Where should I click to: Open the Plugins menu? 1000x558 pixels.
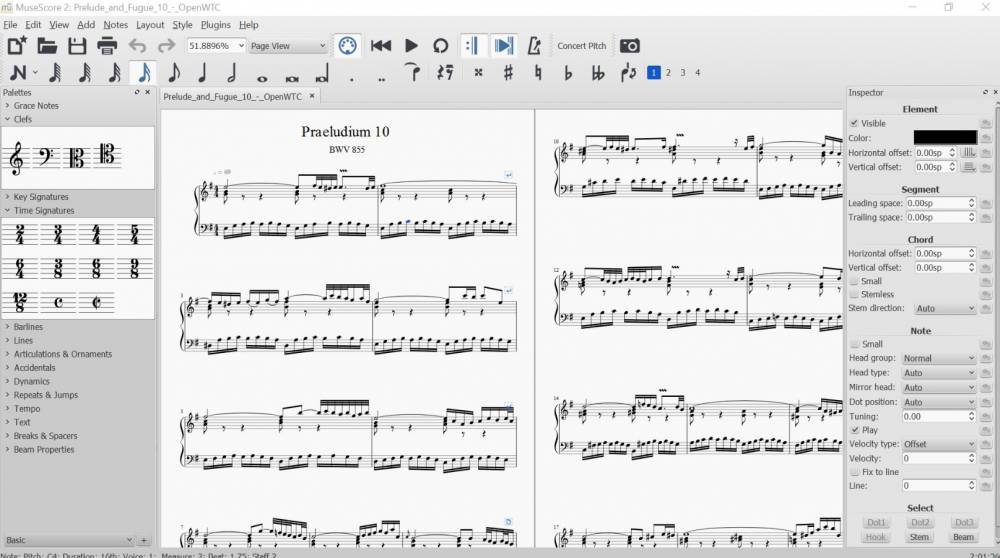coord(216,25)
